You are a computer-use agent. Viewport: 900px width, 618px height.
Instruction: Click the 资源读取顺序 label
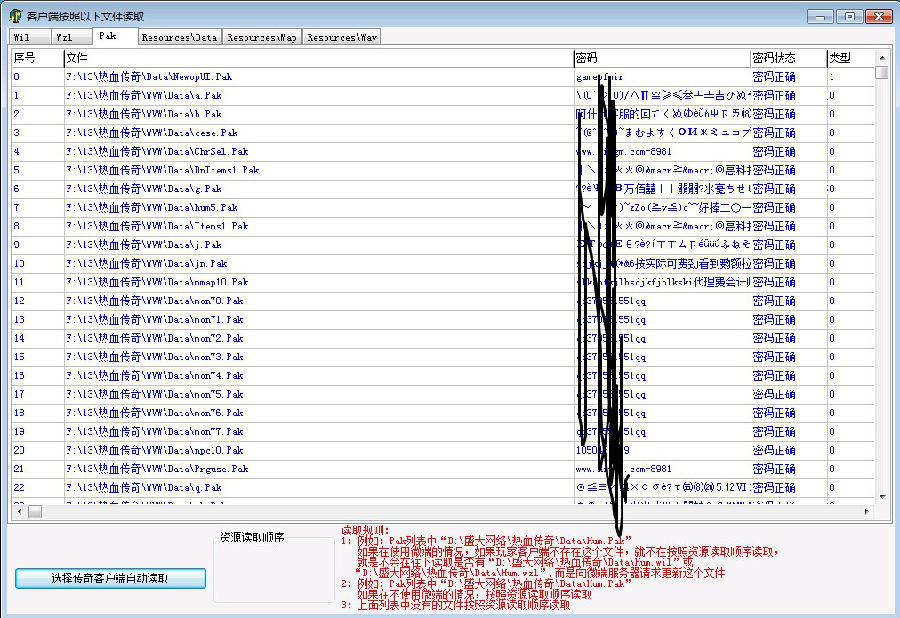tap(252, 537)
